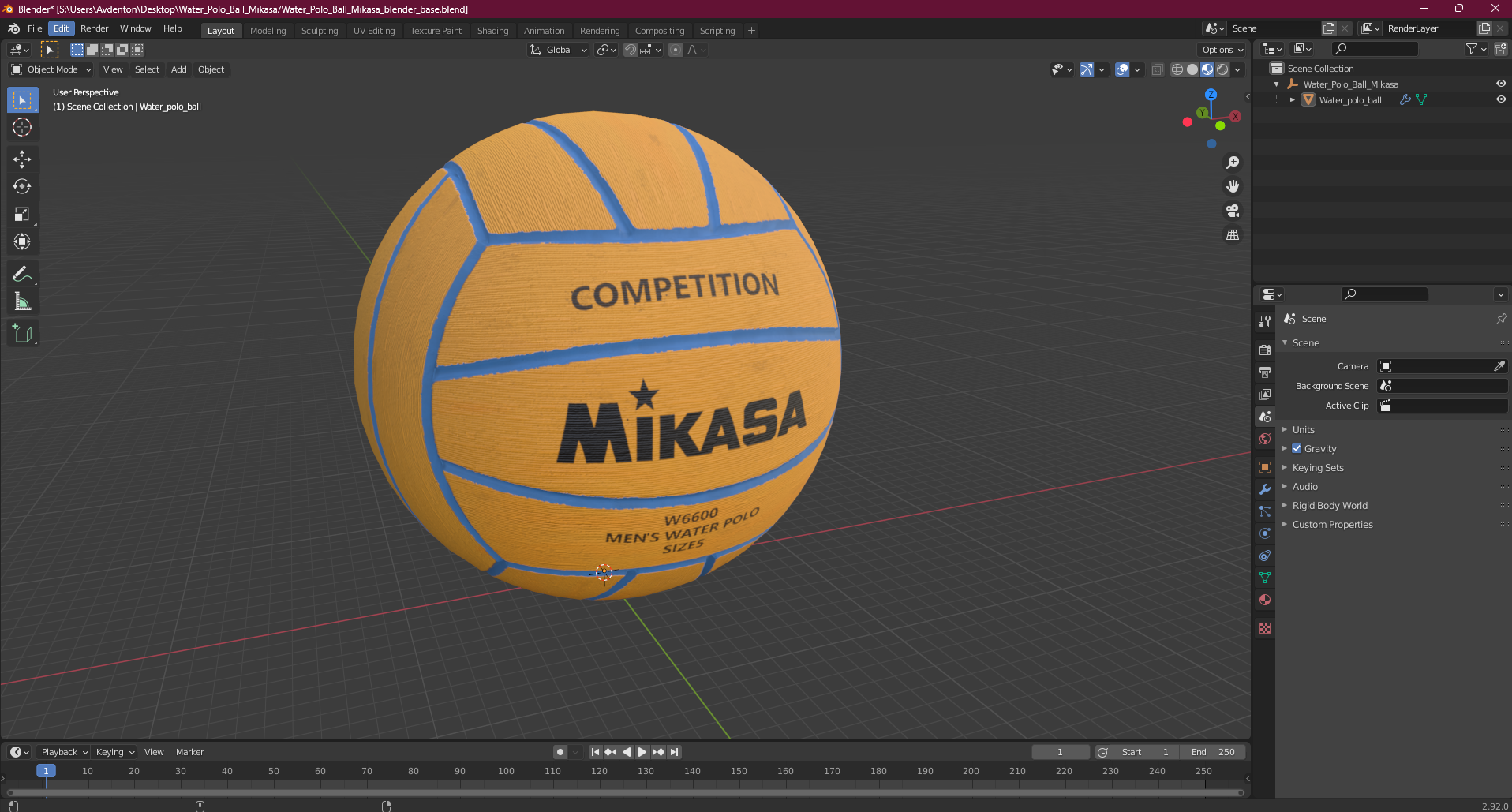The height and width of the screenshot is (812, 1512).
Task: Click the timeline horizontal scrollbar
Action: (625, 792)
